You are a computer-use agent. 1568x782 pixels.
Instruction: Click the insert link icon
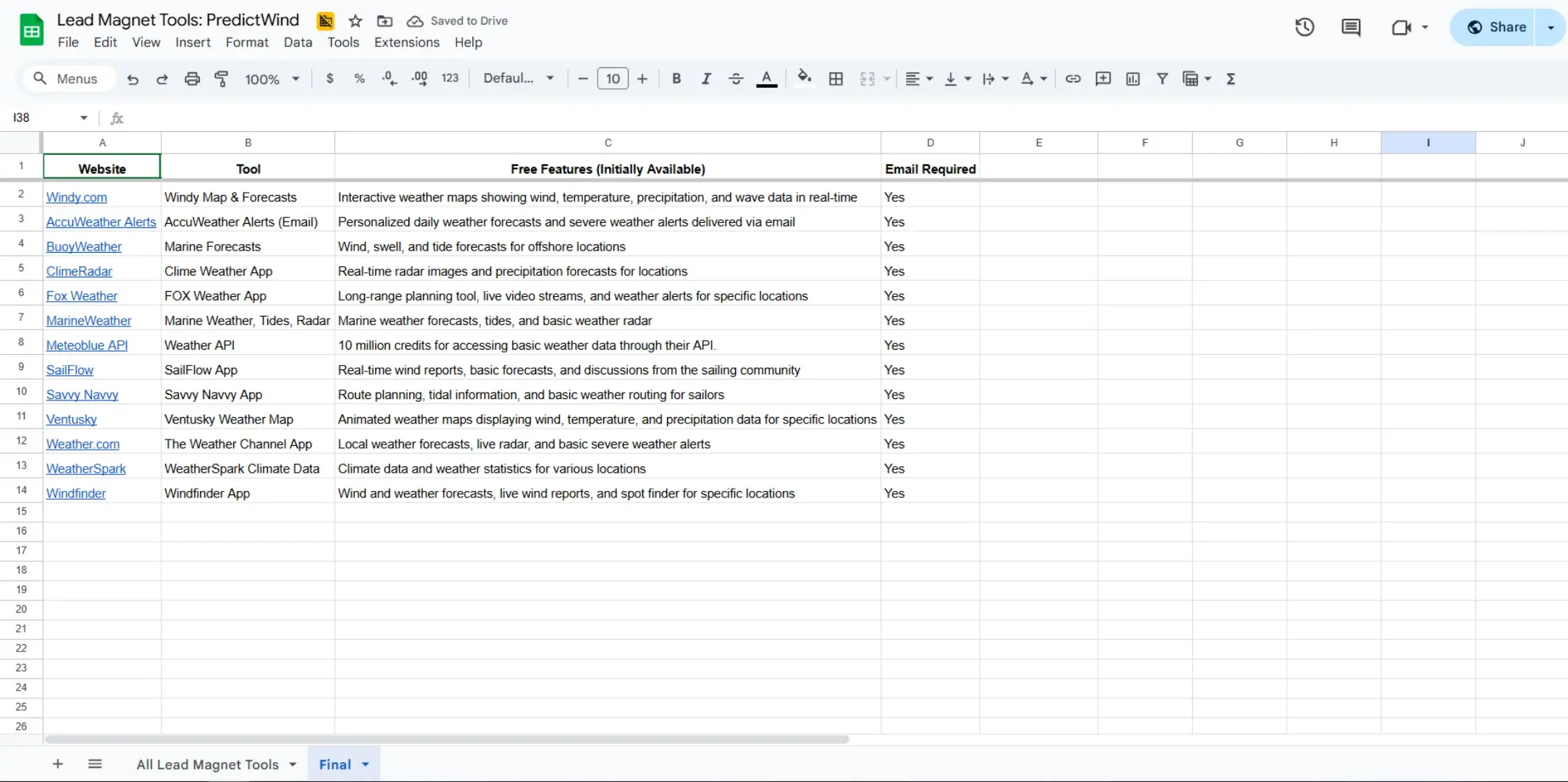(x=1073, y=79)
